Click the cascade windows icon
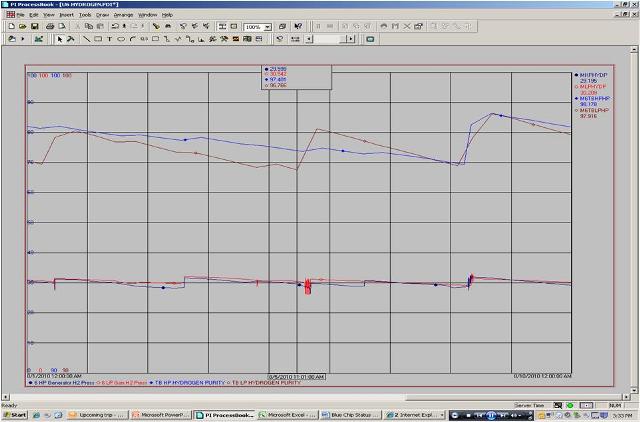Screen dimensions: 640x422 pos(282,27)
